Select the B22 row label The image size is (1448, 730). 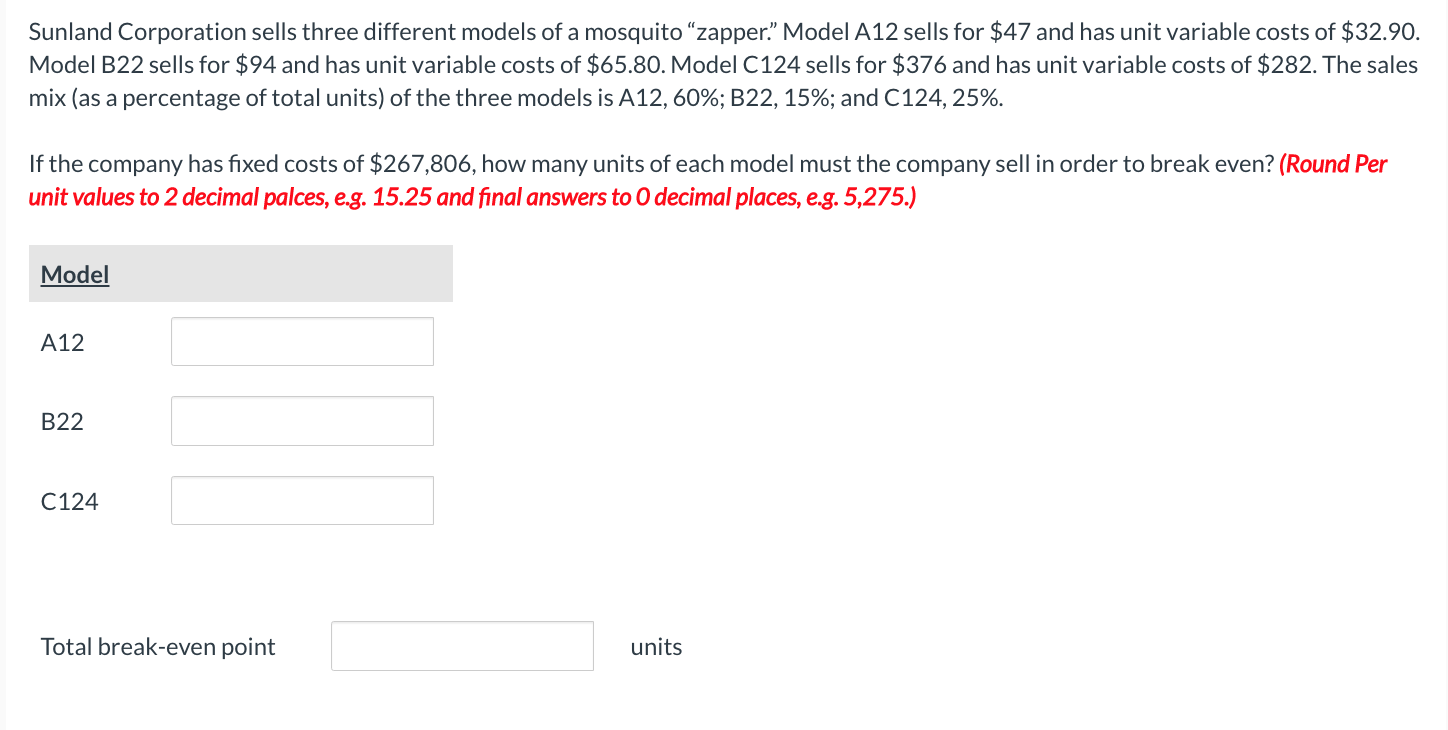pos(61,420)
